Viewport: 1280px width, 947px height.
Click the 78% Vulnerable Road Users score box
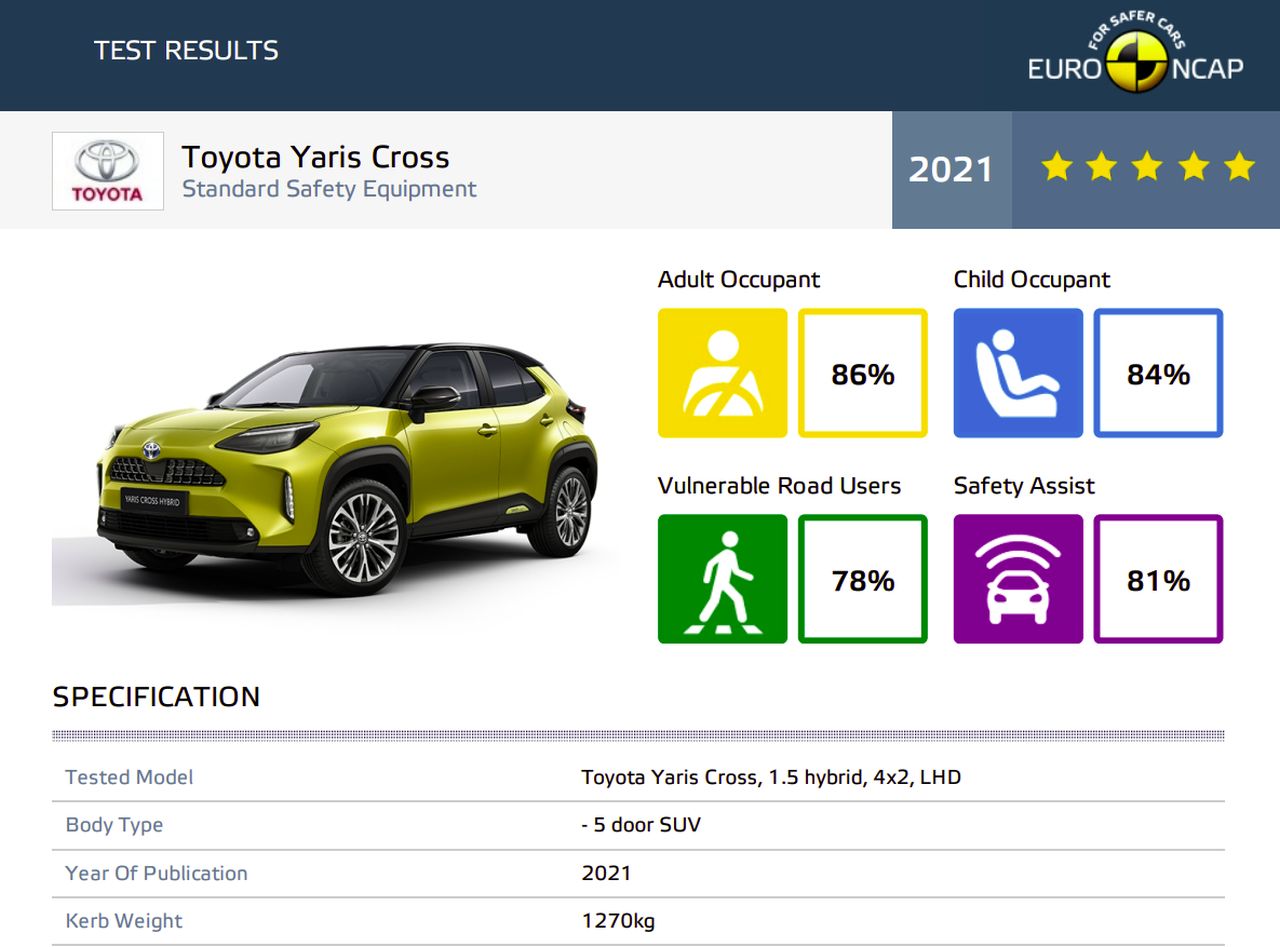pos(863,579)
